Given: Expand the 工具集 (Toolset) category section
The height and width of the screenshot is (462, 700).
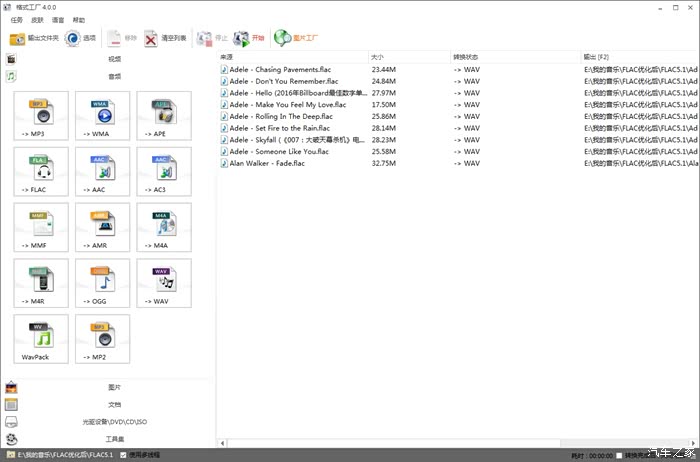Looking at the screenshot, I should pos(114,438).
